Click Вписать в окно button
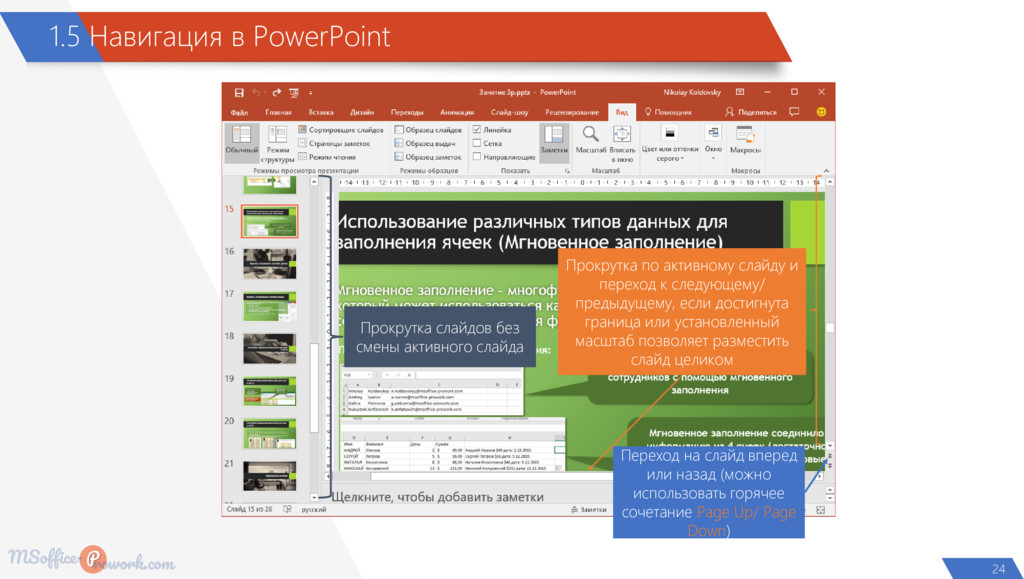This screenshot has height=579, width=1024. click(622, 144)
